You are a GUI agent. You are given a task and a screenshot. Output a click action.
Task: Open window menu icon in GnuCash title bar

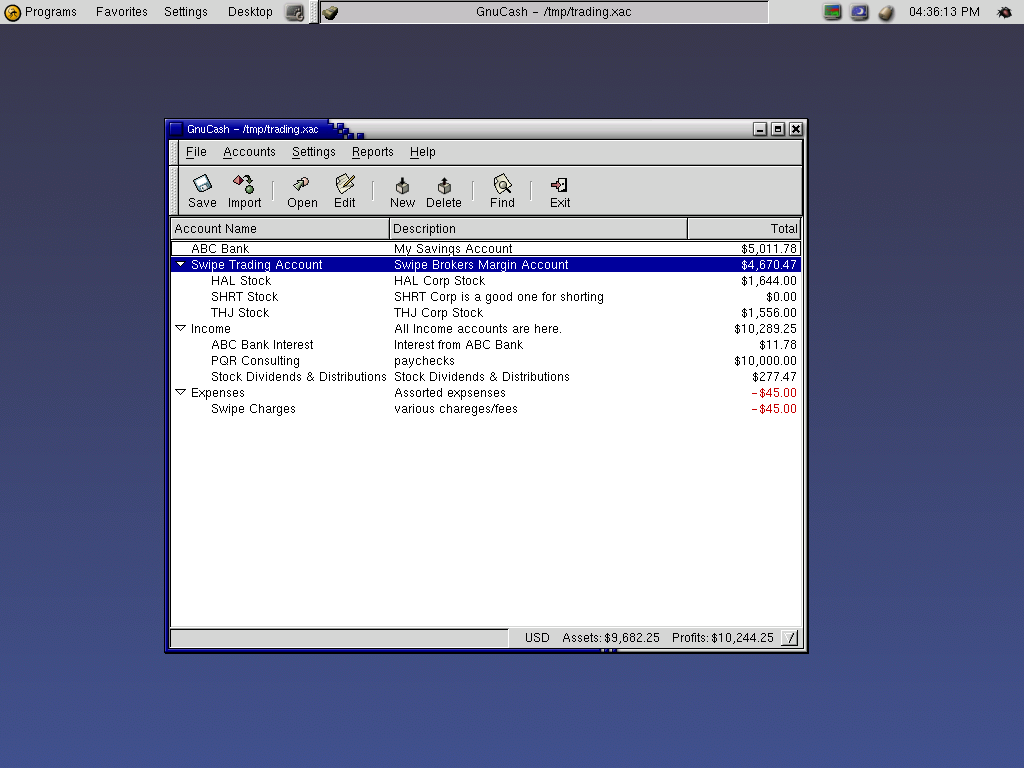[x=176, y=129]
